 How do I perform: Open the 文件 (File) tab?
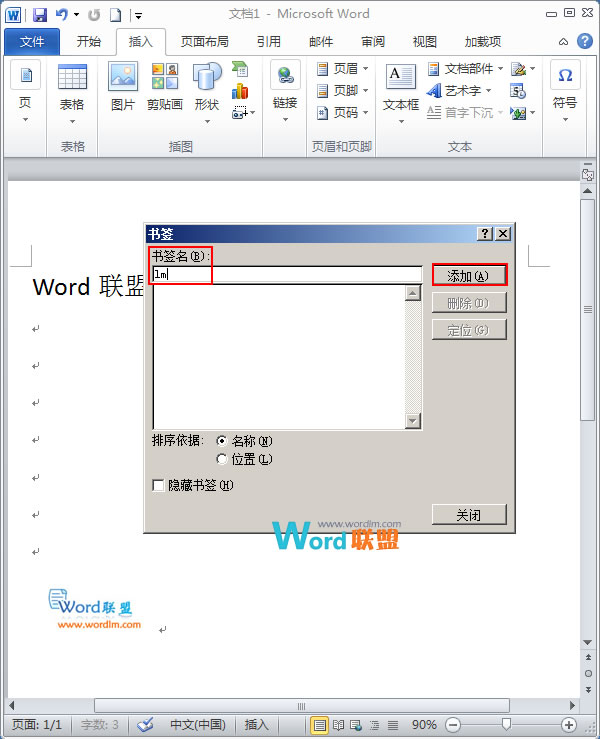click(32, 42)
